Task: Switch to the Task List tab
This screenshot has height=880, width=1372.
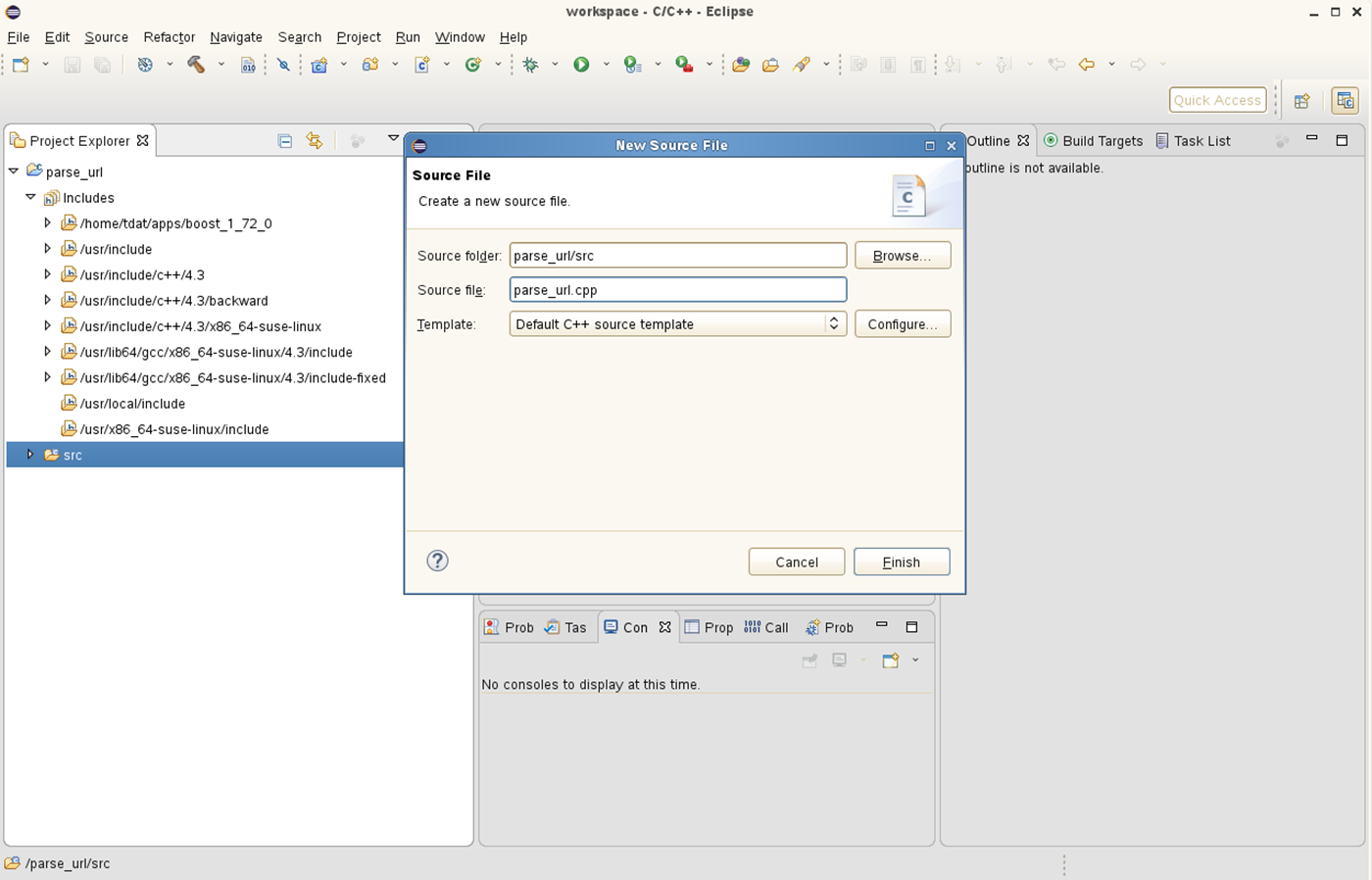Action: tap(1193, 141)
